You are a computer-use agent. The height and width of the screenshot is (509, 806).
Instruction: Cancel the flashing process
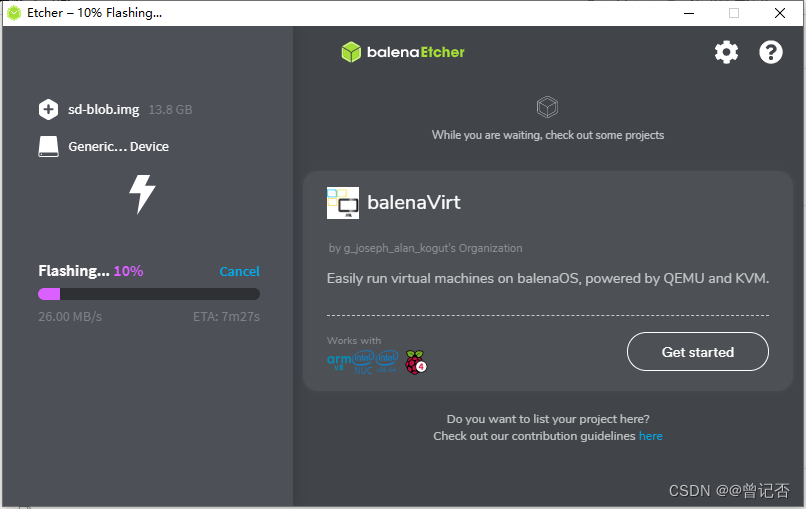240,271
